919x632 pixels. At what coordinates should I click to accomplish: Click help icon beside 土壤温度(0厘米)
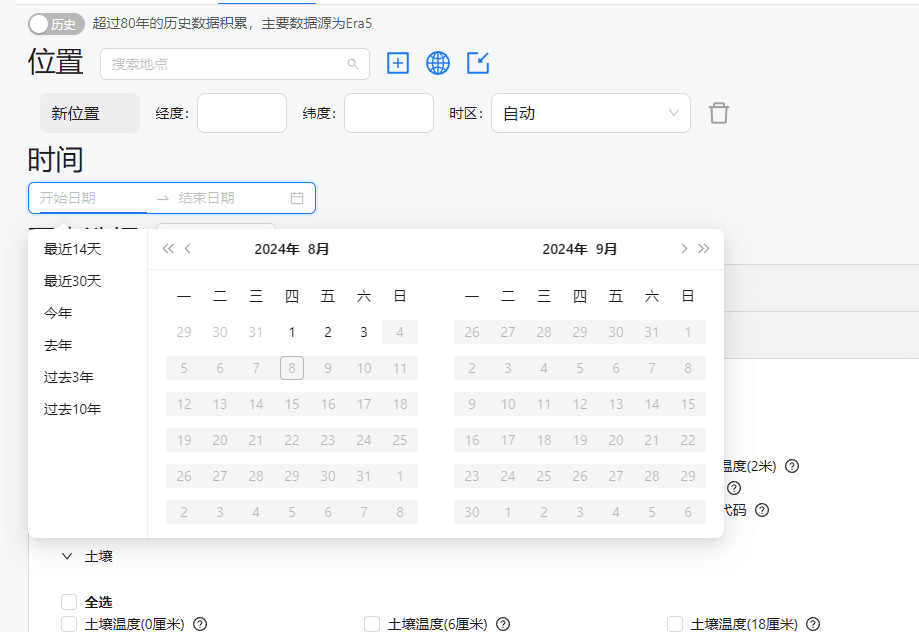point(200,624)
